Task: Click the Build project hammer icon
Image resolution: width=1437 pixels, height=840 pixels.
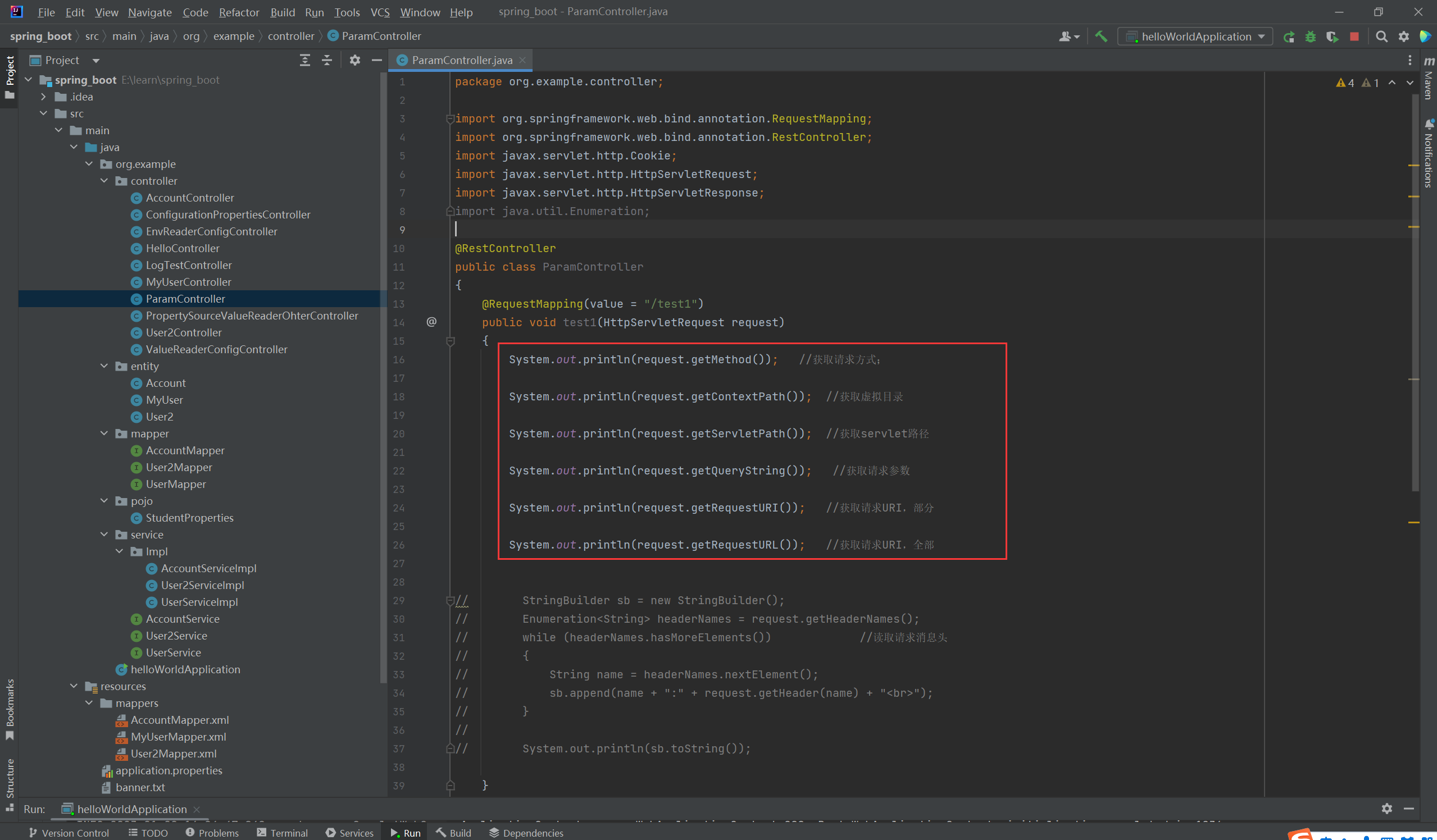Action: (1101, 36)
